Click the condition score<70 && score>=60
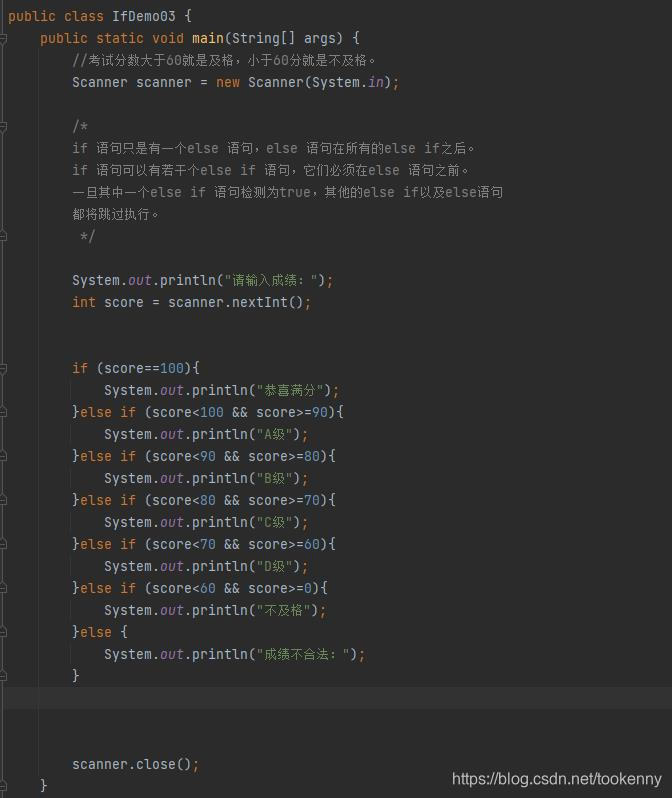672x798 pixels. [236, 544]
